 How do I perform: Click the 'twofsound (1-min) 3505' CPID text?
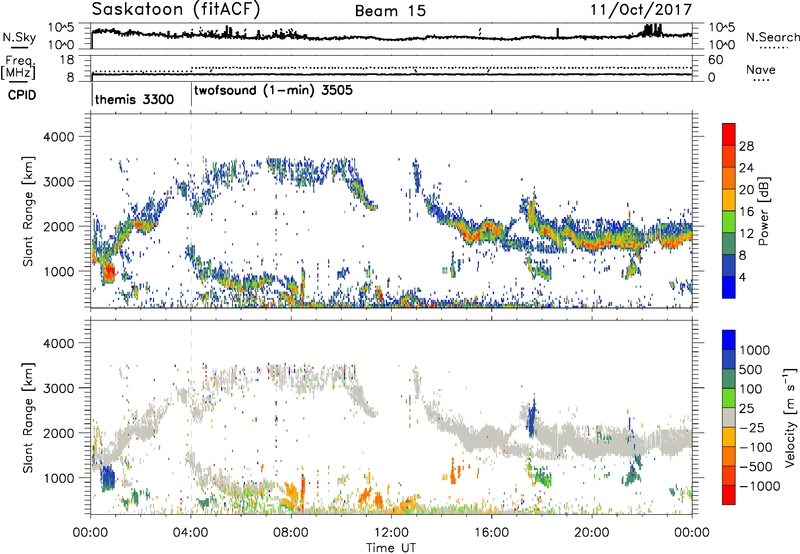tap(273, 91)
